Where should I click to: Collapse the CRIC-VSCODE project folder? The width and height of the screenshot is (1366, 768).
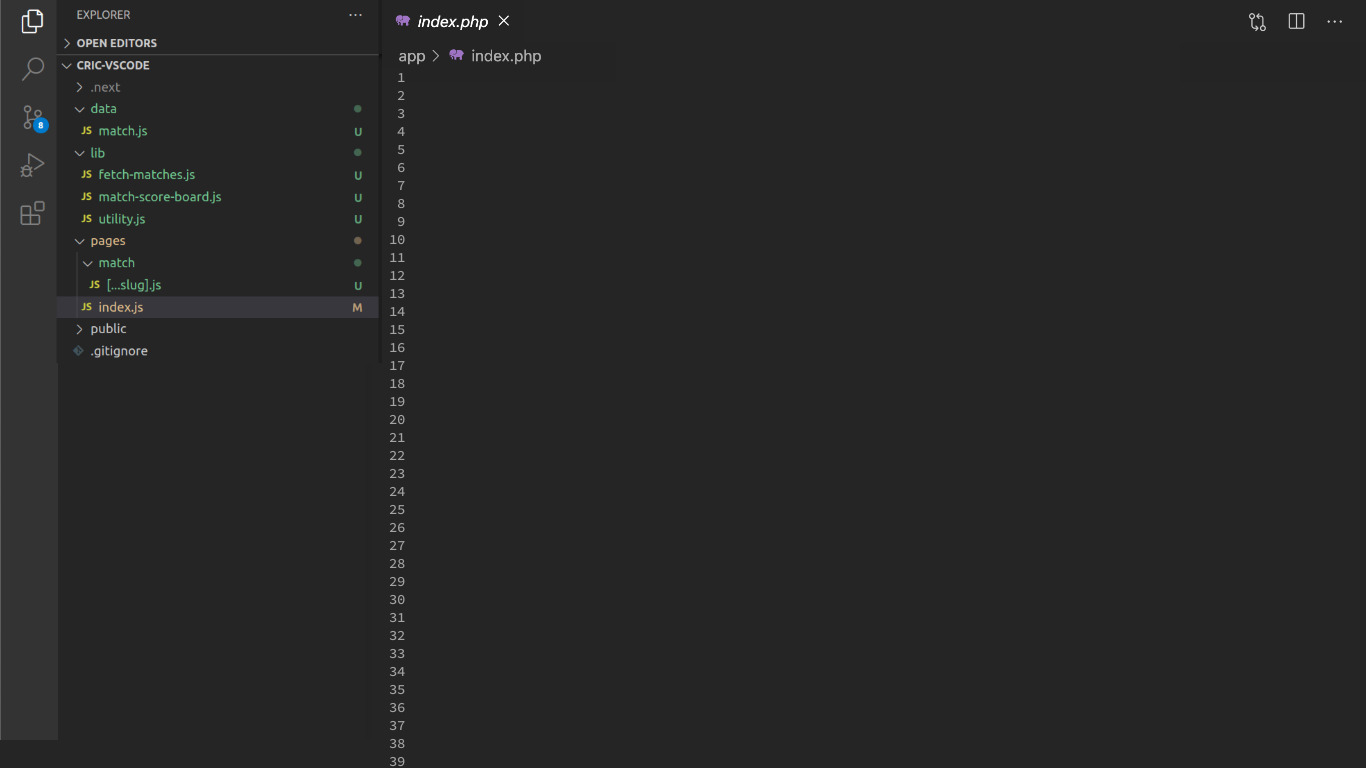point(112,65)
